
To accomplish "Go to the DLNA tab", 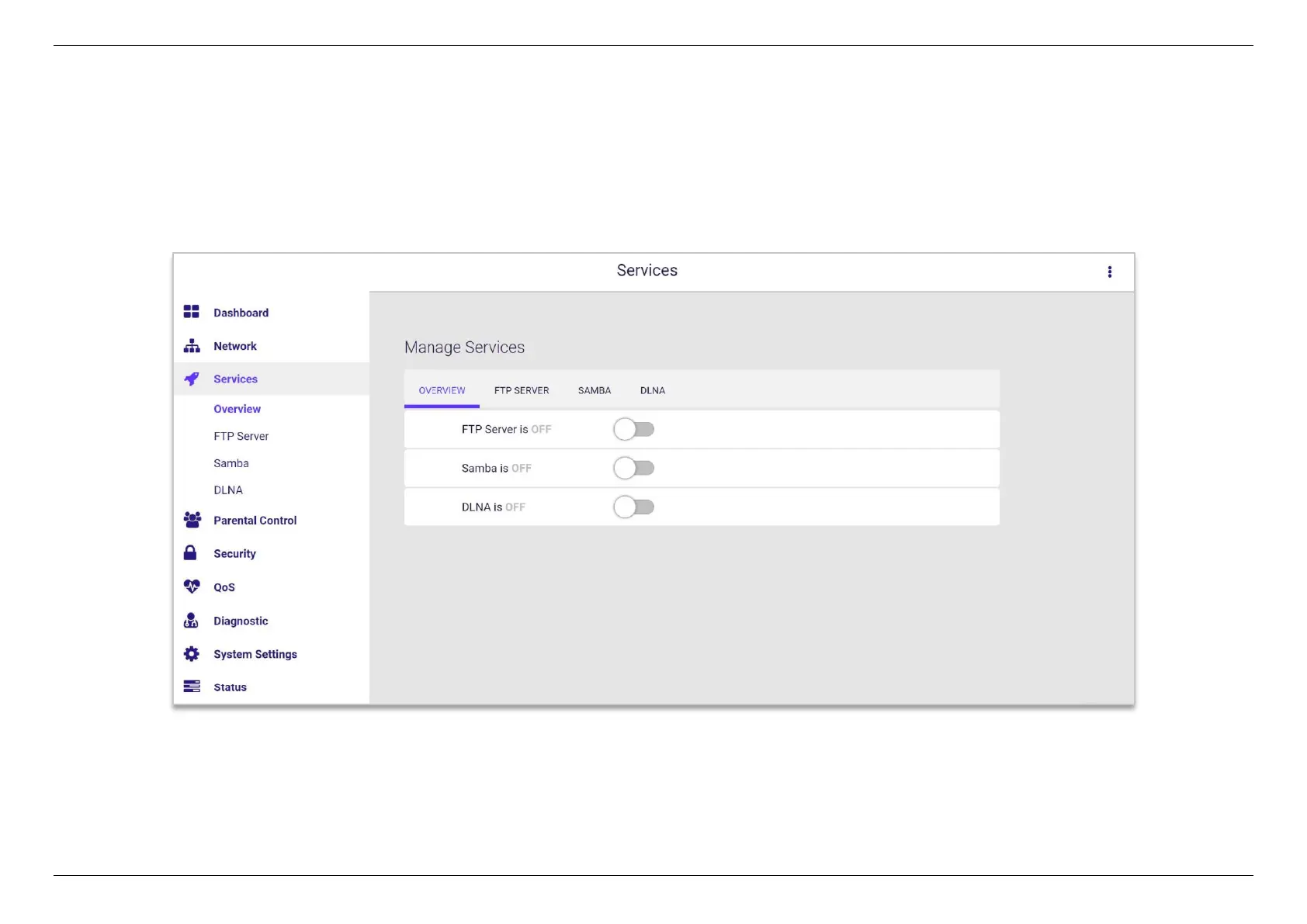I will click(653, 390).
